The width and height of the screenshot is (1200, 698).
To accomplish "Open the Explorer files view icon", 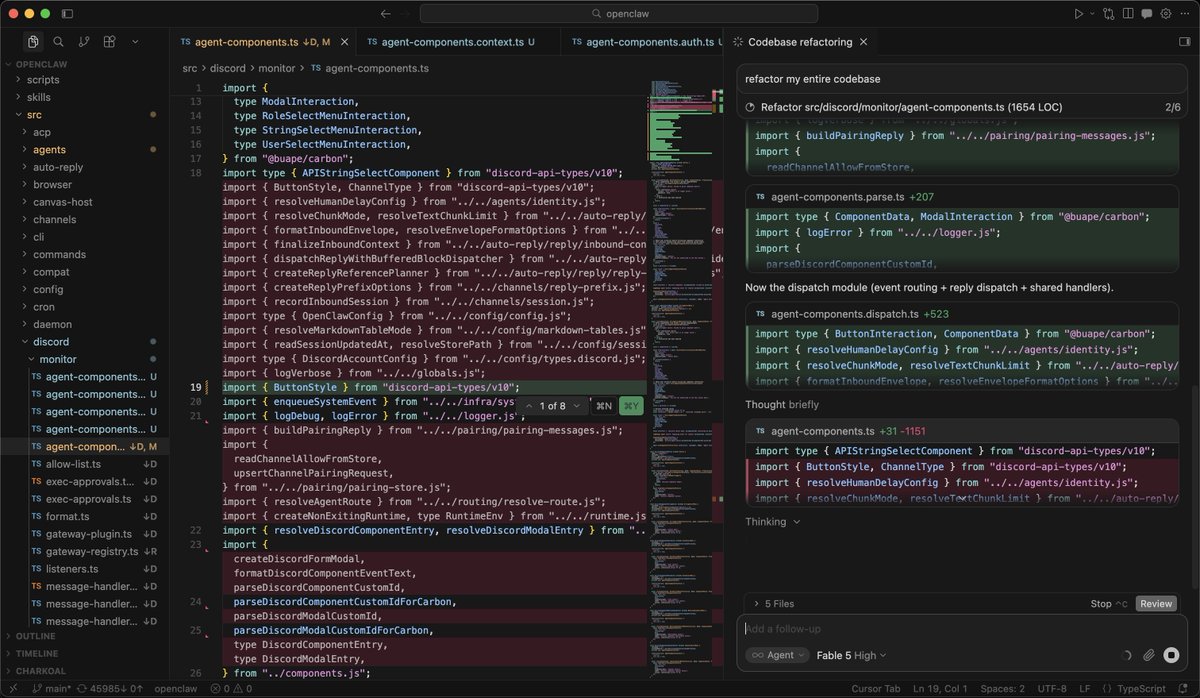I will (33, 42).
